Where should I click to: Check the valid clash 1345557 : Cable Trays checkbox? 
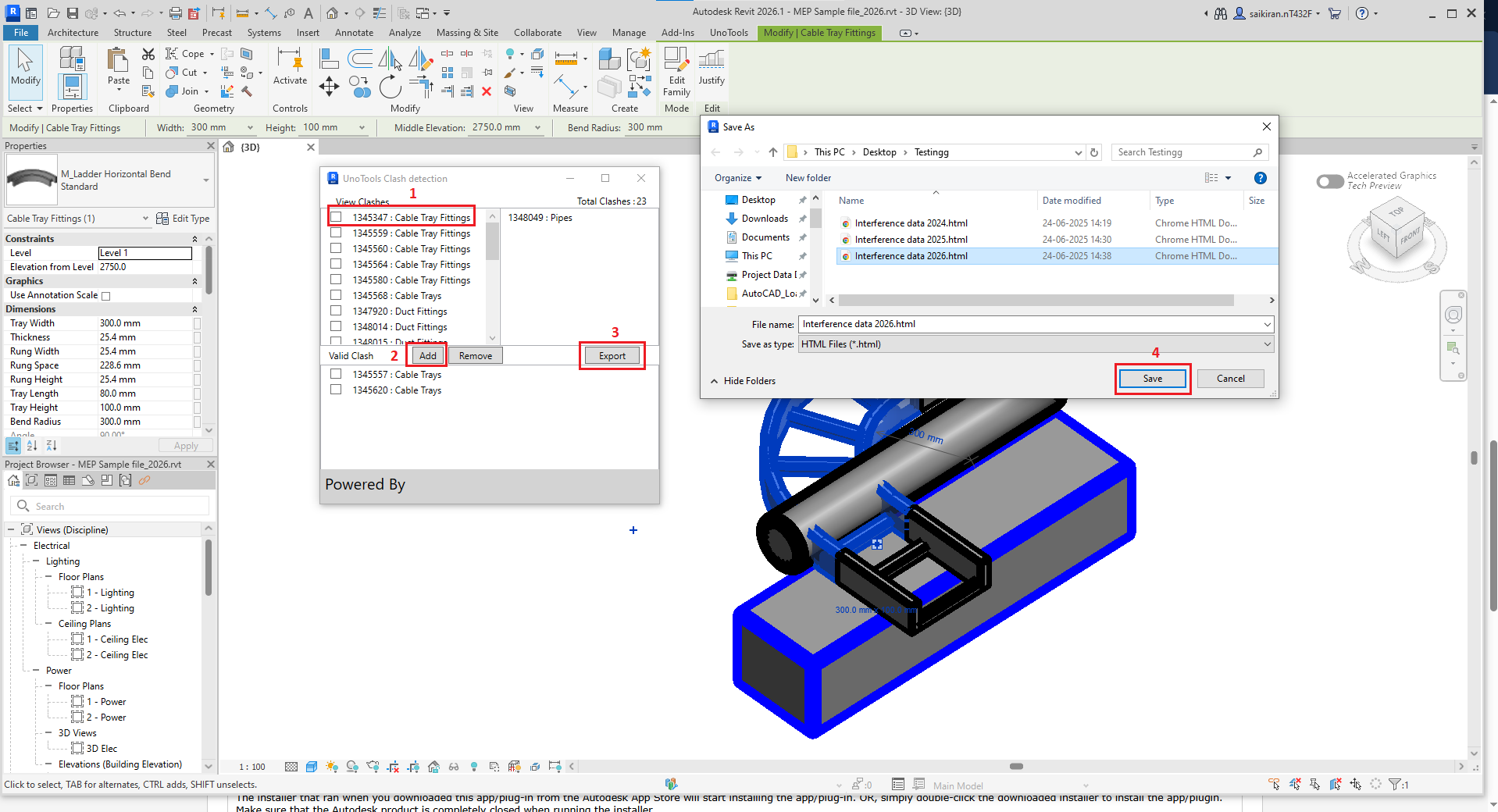pos(336,374)
